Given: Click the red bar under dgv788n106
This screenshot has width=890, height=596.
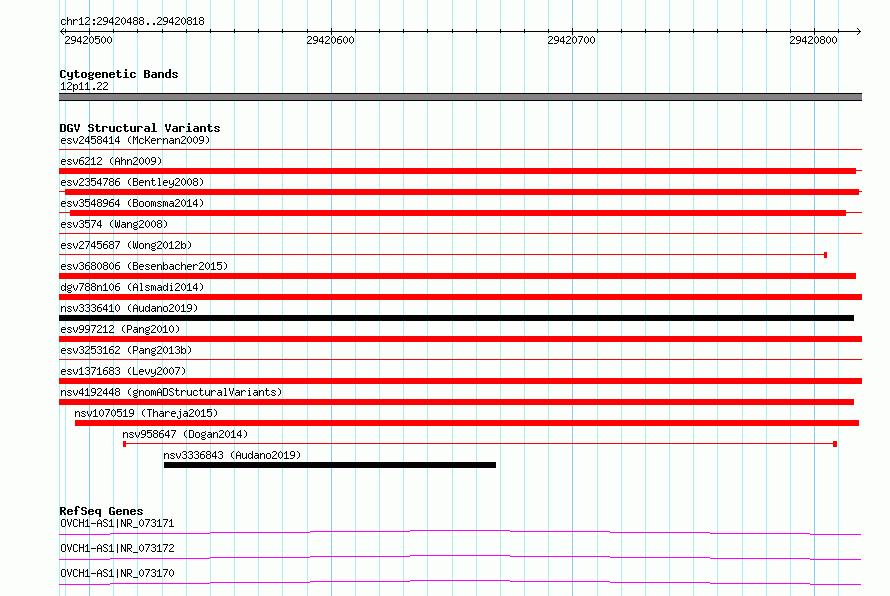Looking at the screenshot, I should [460, 297].
